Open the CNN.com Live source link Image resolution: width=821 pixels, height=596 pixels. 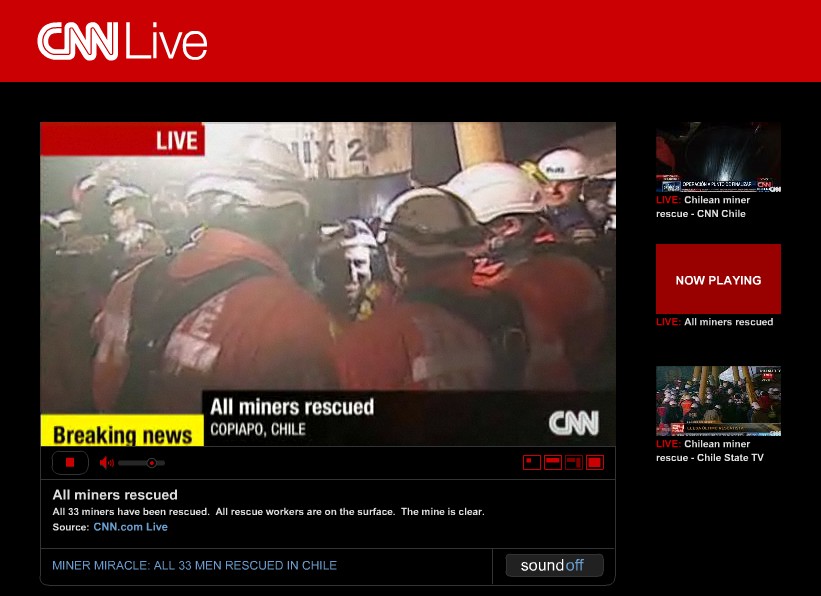coord(130,527)
